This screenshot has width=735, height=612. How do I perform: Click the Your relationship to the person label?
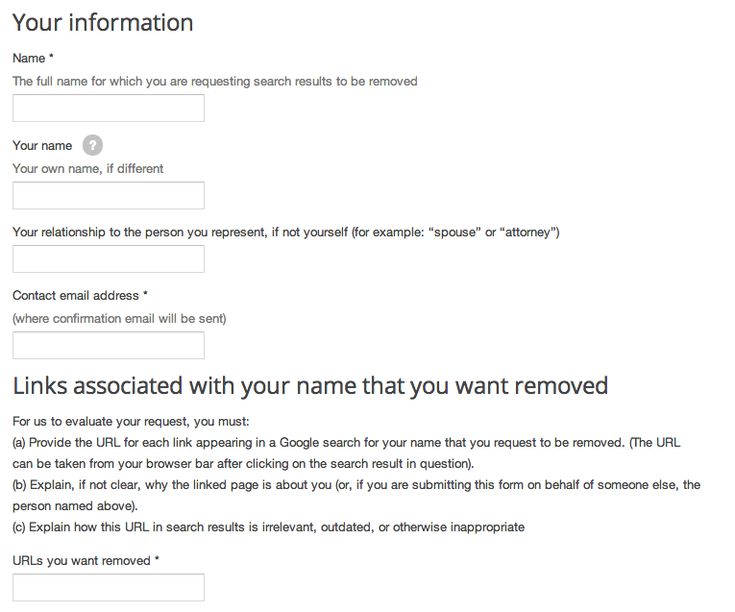286,232
